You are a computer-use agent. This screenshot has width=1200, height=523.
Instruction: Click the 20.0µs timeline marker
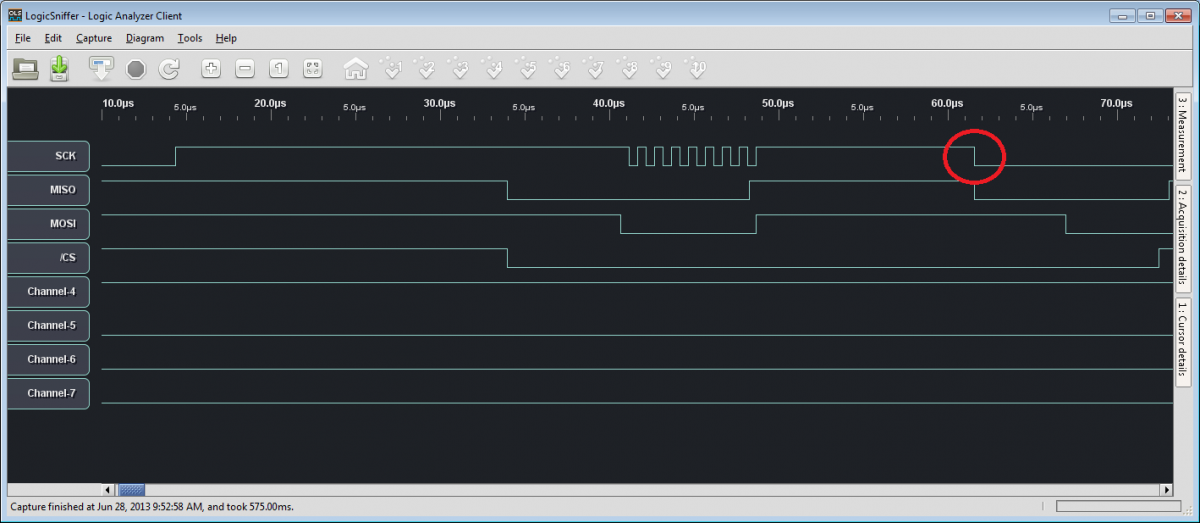270,103
